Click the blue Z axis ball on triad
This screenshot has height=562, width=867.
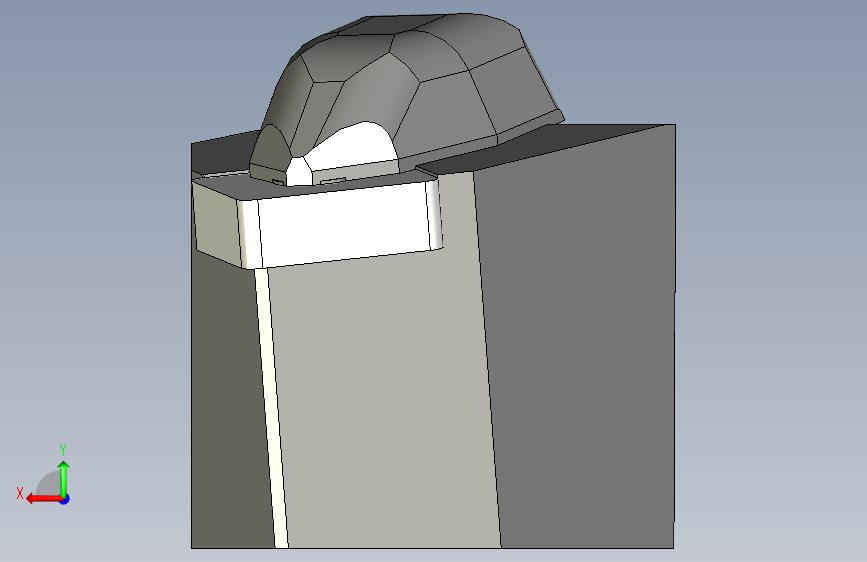click(x=65, y=499)
